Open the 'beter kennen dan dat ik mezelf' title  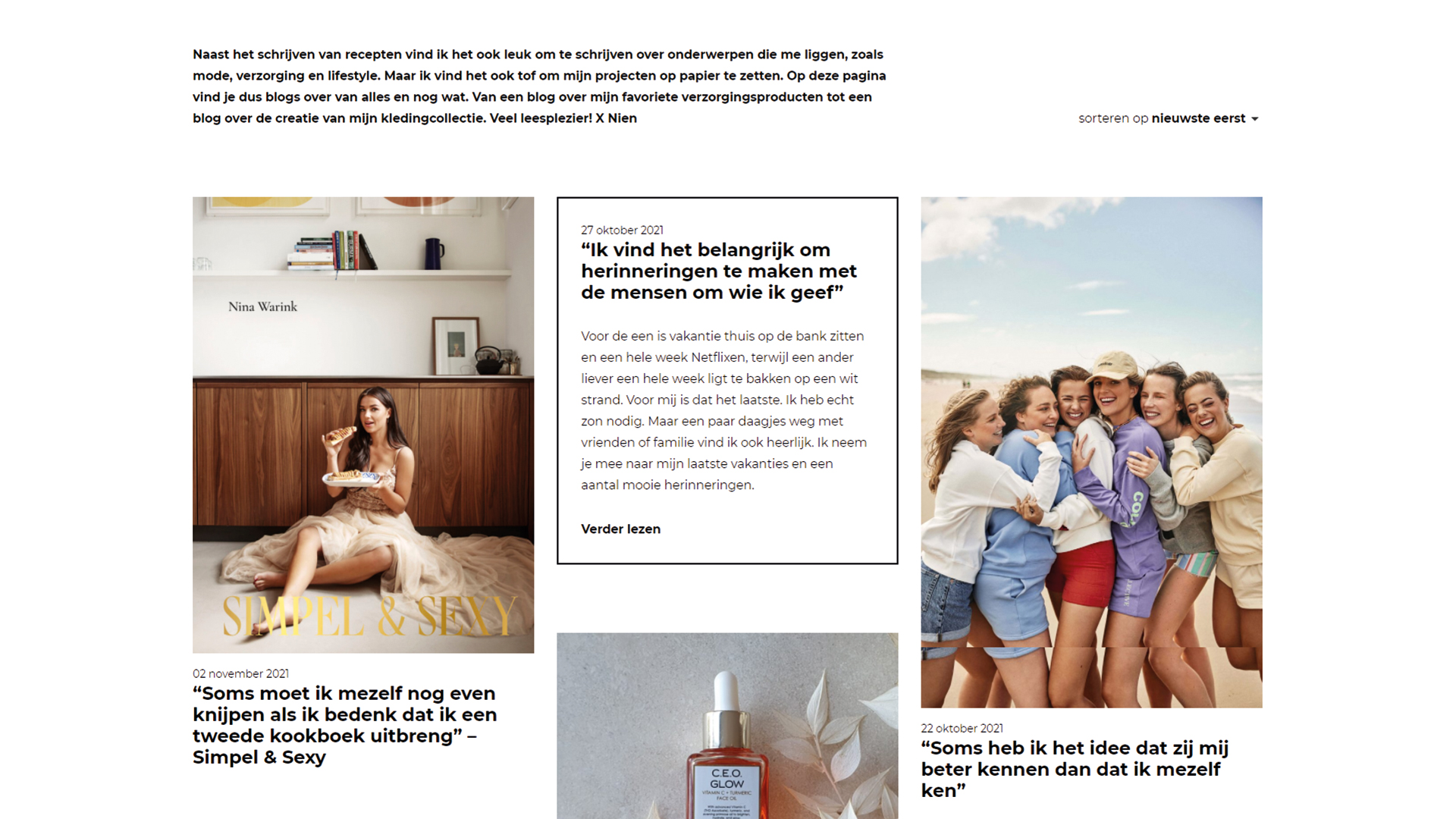pyautogui.click(x=1075, y=769)
